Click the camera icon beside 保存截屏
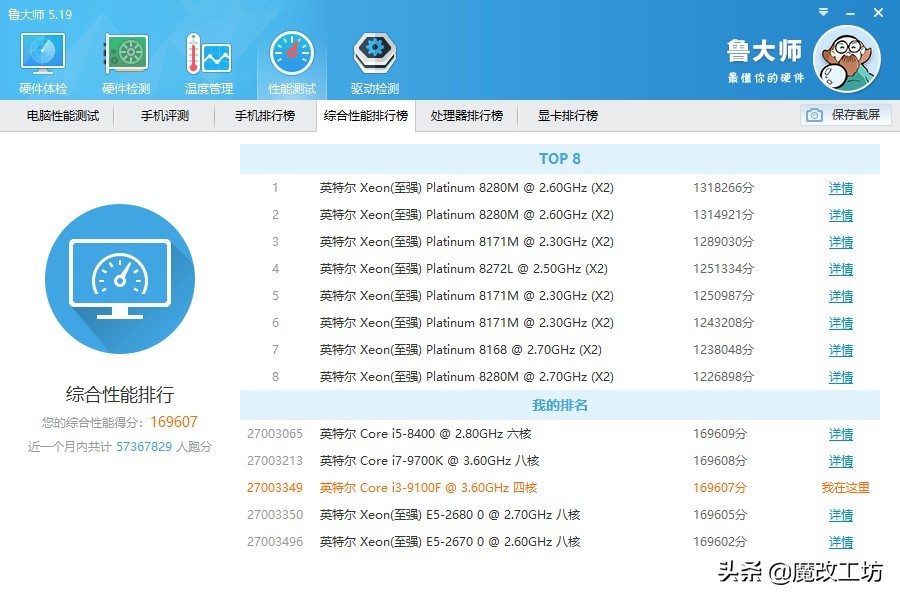Viewport: 900px width, 600px height. (x=815, y=115)
